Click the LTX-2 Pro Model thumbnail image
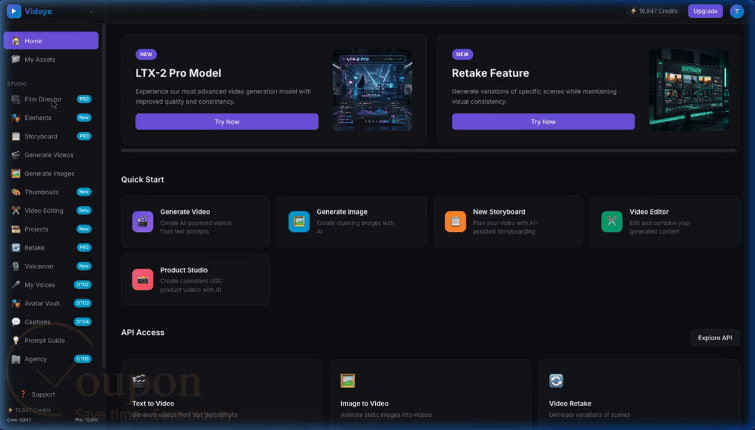 click(x=373, y=90)
